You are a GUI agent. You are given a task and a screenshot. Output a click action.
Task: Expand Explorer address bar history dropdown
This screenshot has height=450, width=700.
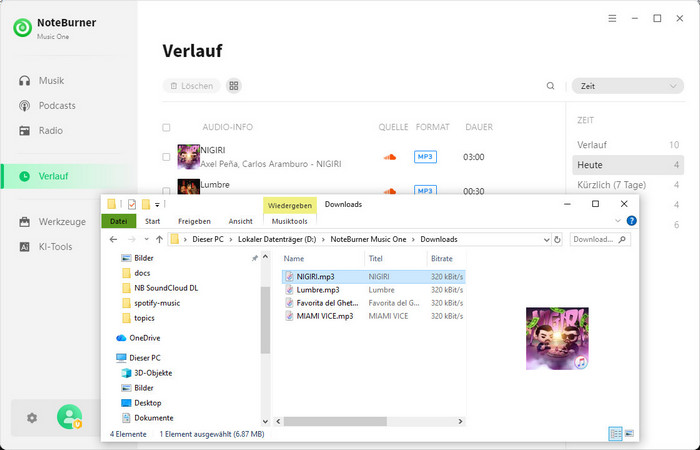click(546, 240)
